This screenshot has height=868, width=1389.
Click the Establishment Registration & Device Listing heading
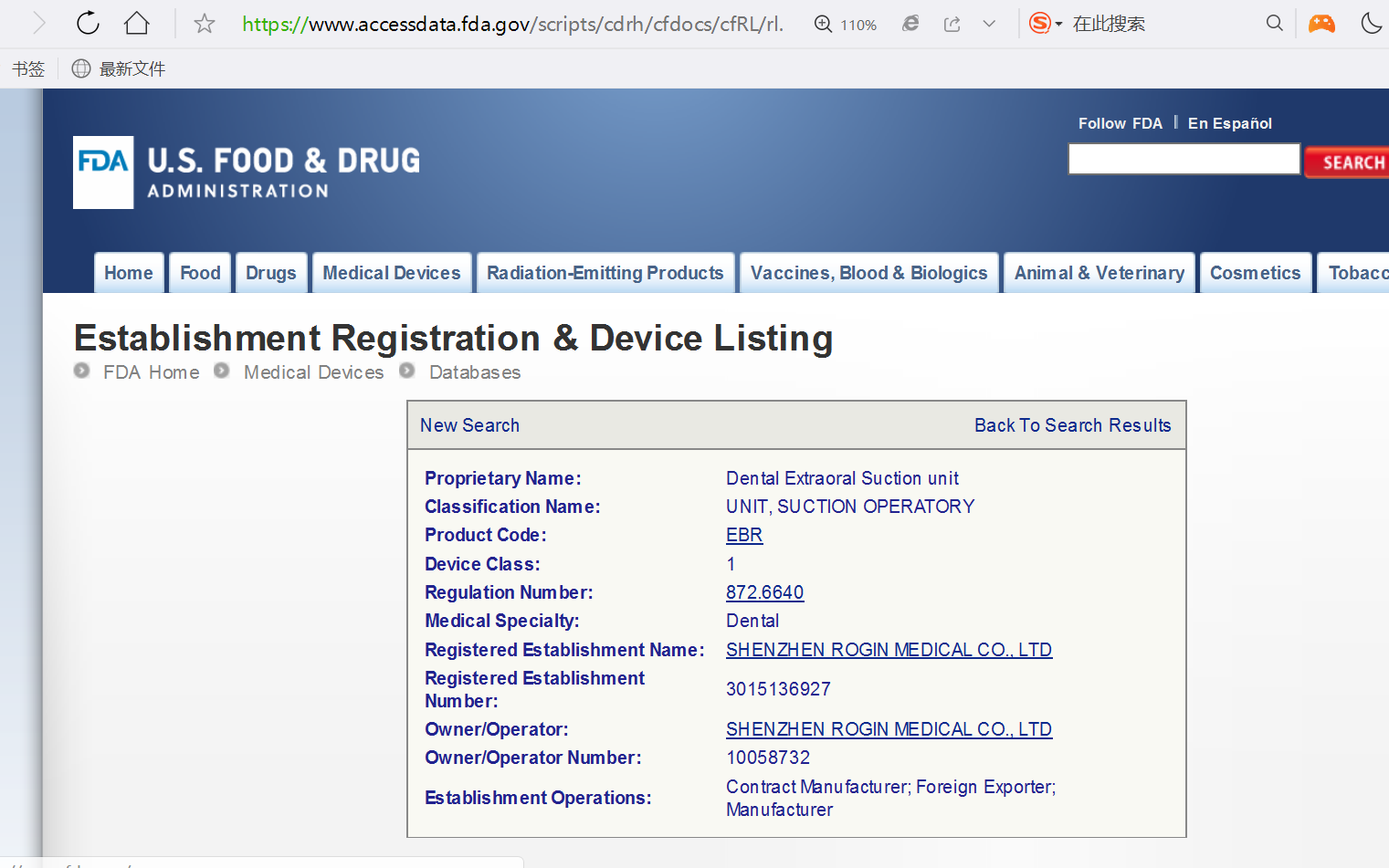(x=453, y=338)
